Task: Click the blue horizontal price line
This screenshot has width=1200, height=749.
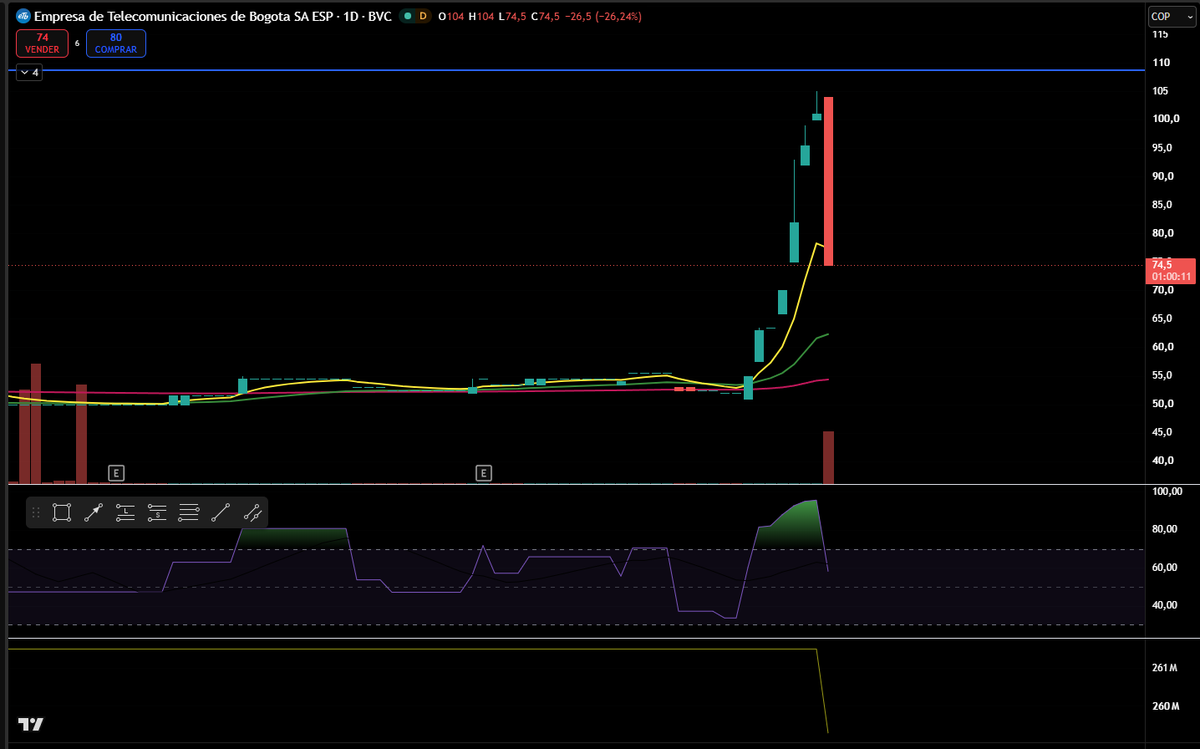Action: 575,70
